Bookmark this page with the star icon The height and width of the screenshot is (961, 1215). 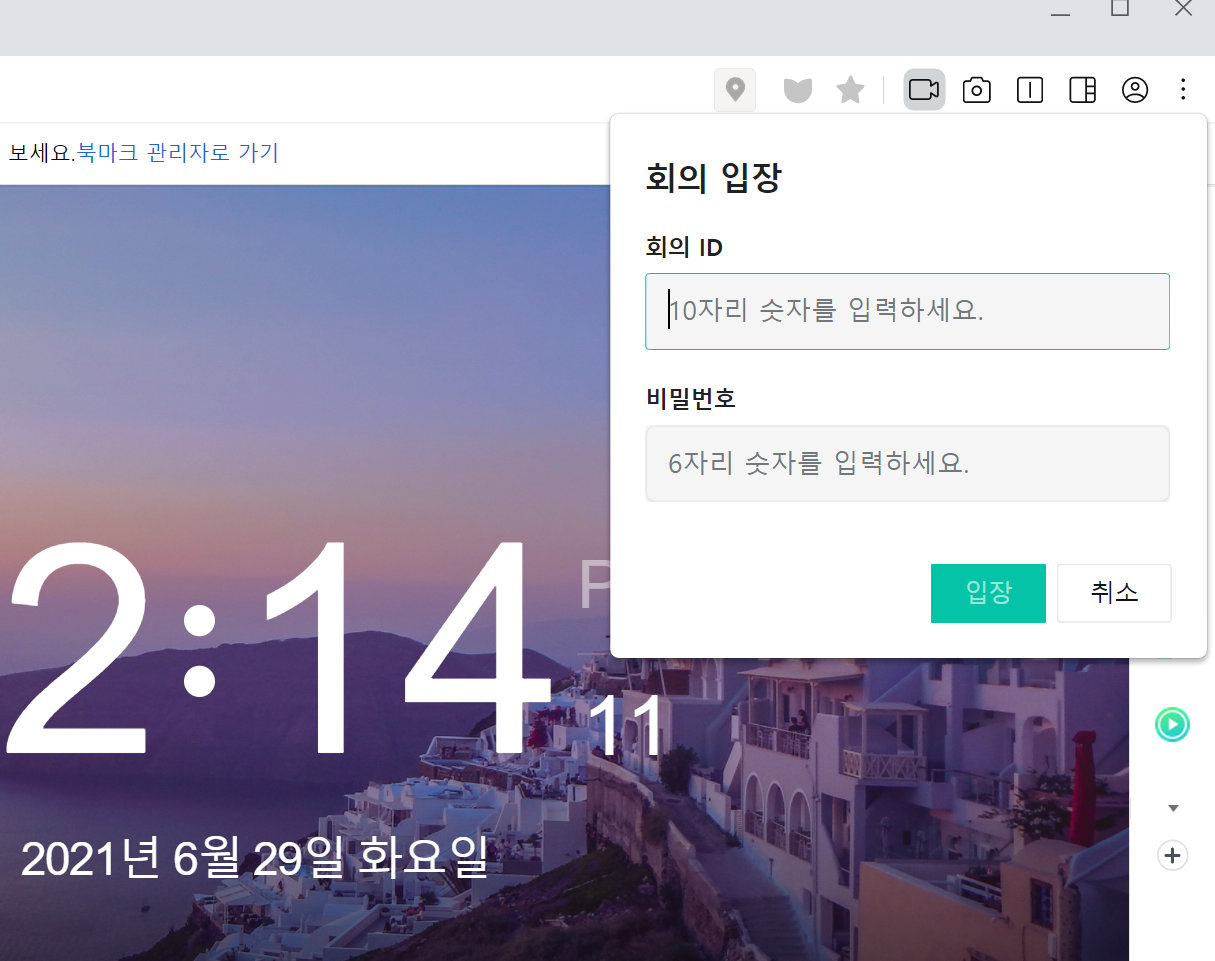pyautogui.click(x=850, y=90)
